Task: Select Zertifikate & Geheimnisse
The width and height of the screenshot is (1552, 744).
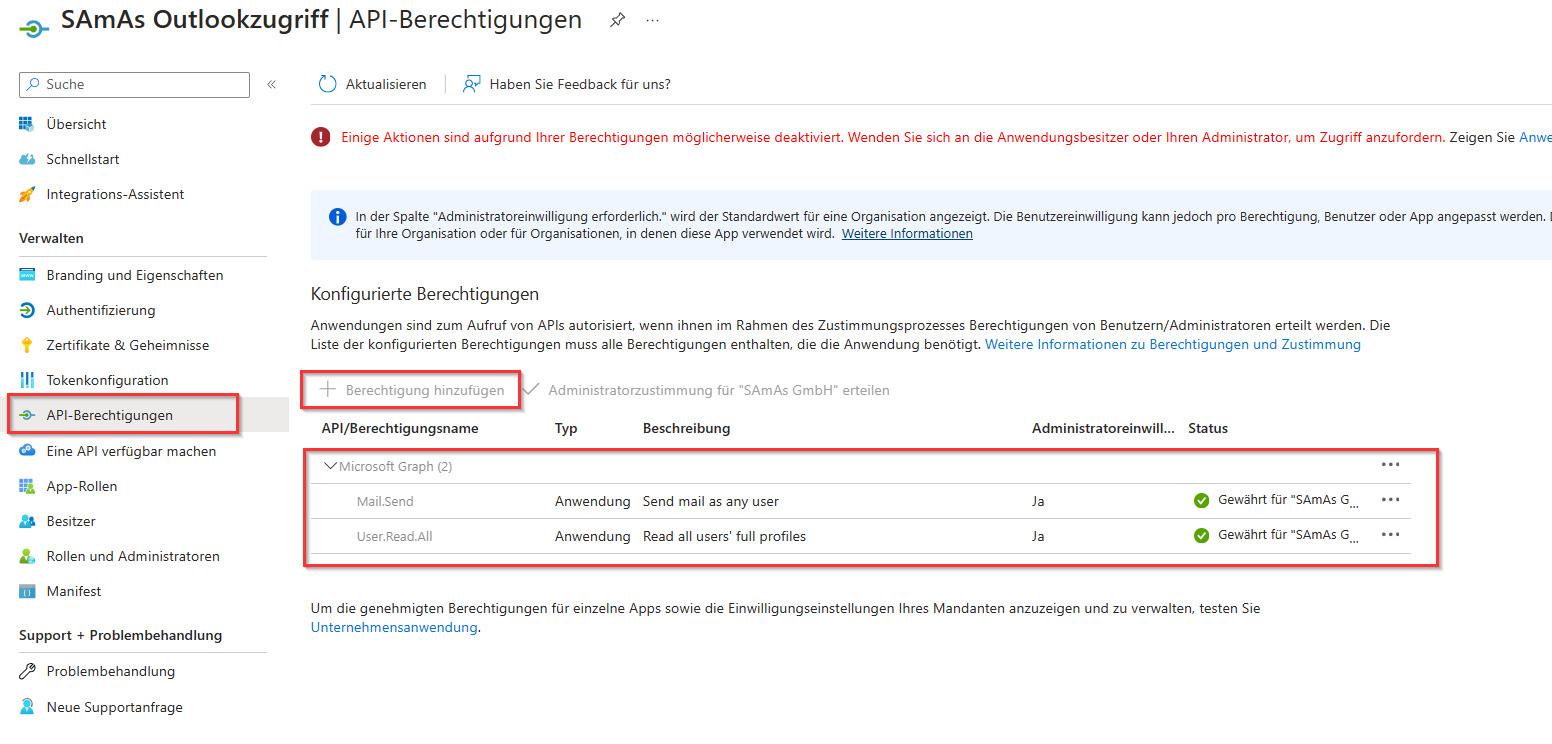Action: [128, 345]
